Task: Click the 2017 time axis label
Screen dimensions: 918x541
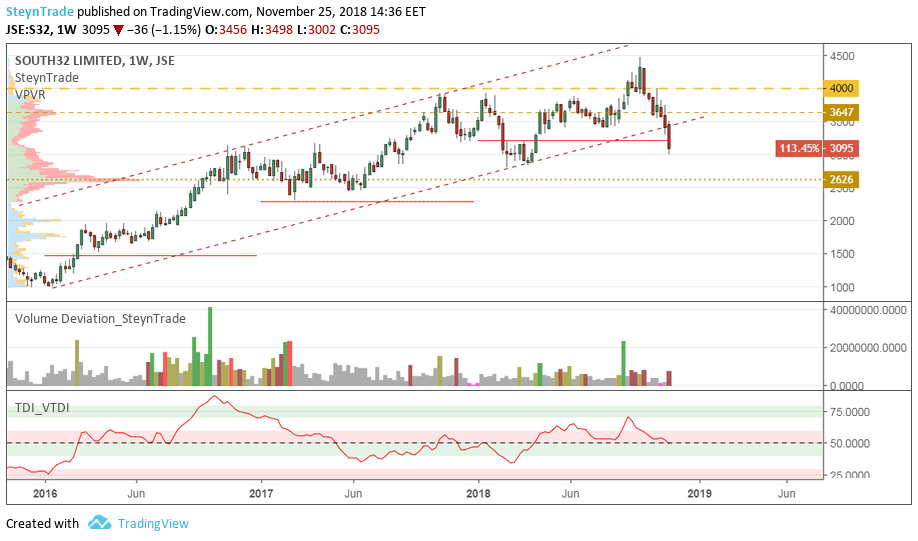Action: (261, 493)
